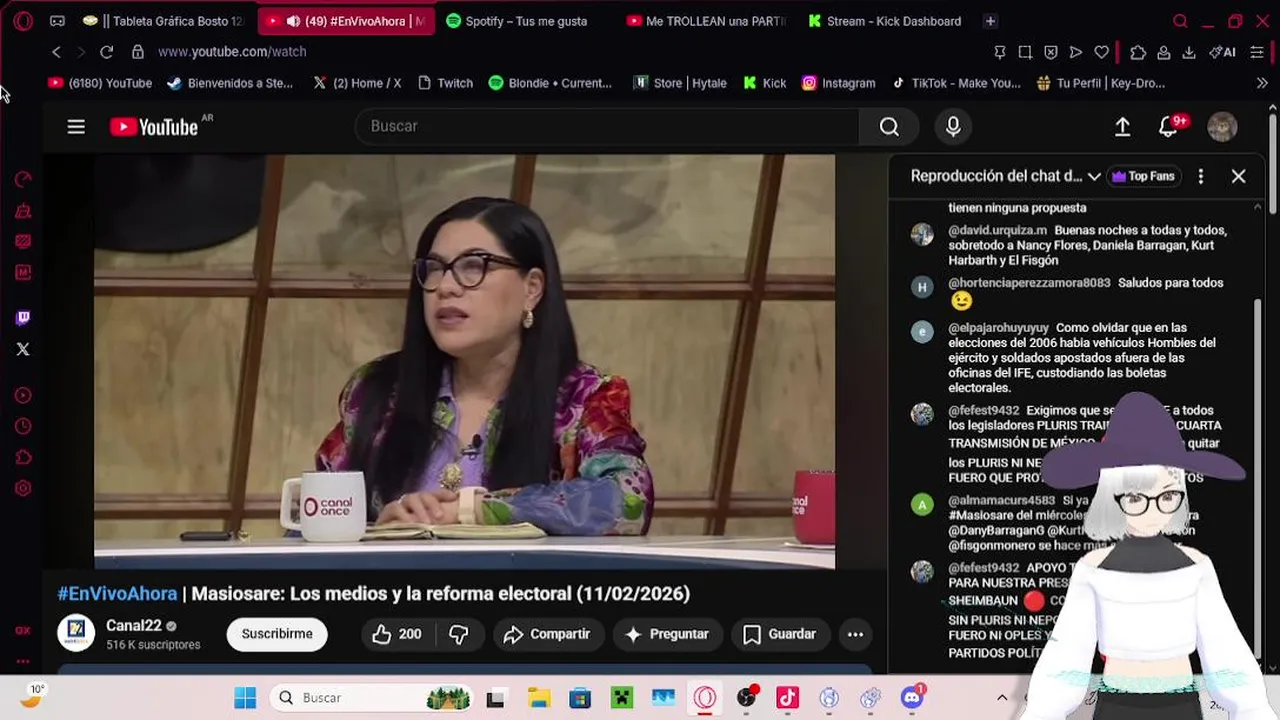Open the YouTube guide hamburger menu

pos(76,126)
